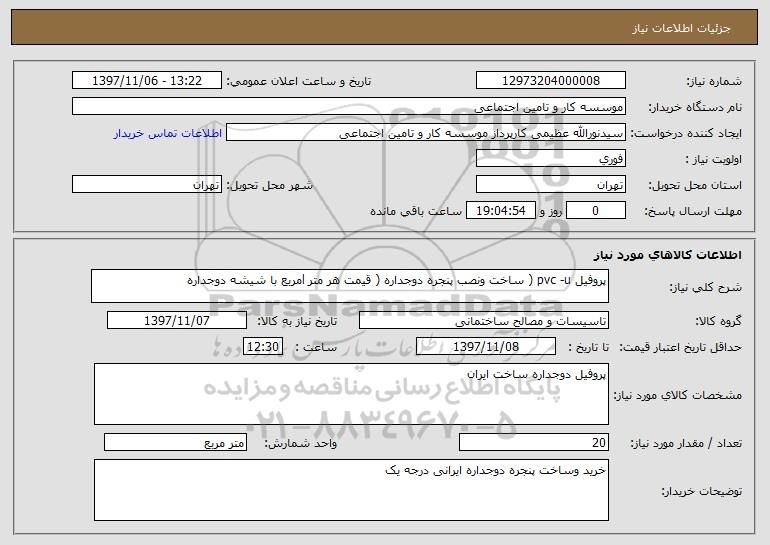Select the remaining days field showing 0
The width and height of the screenshot is (770, 545).
click(x=596, y=211)
